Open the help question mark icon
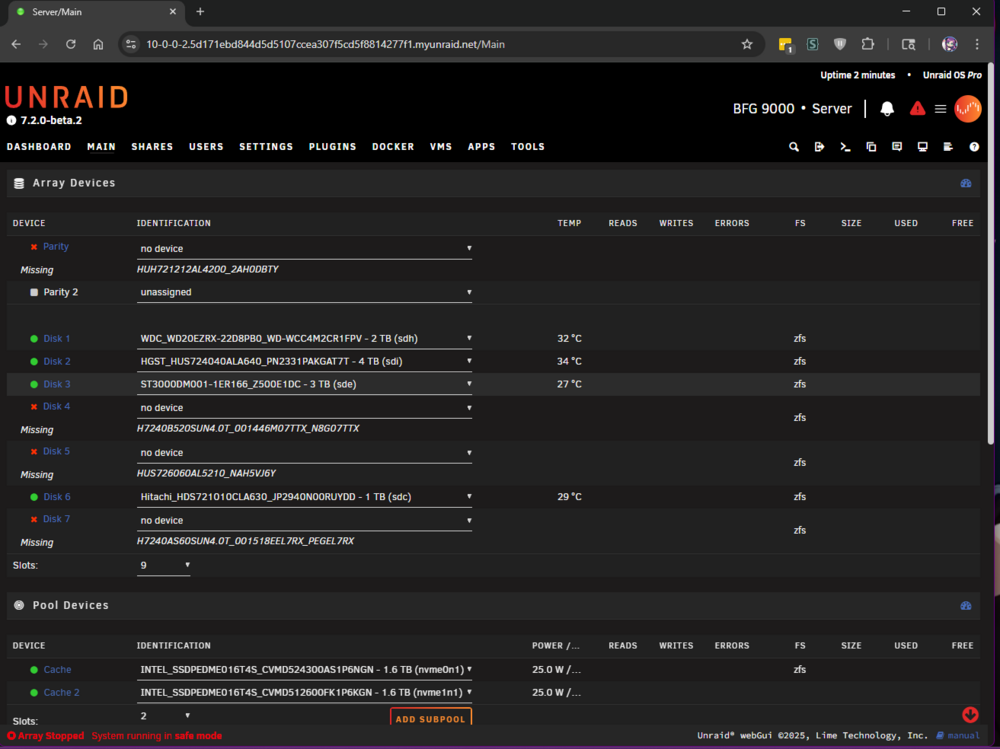 click(974, 147)
